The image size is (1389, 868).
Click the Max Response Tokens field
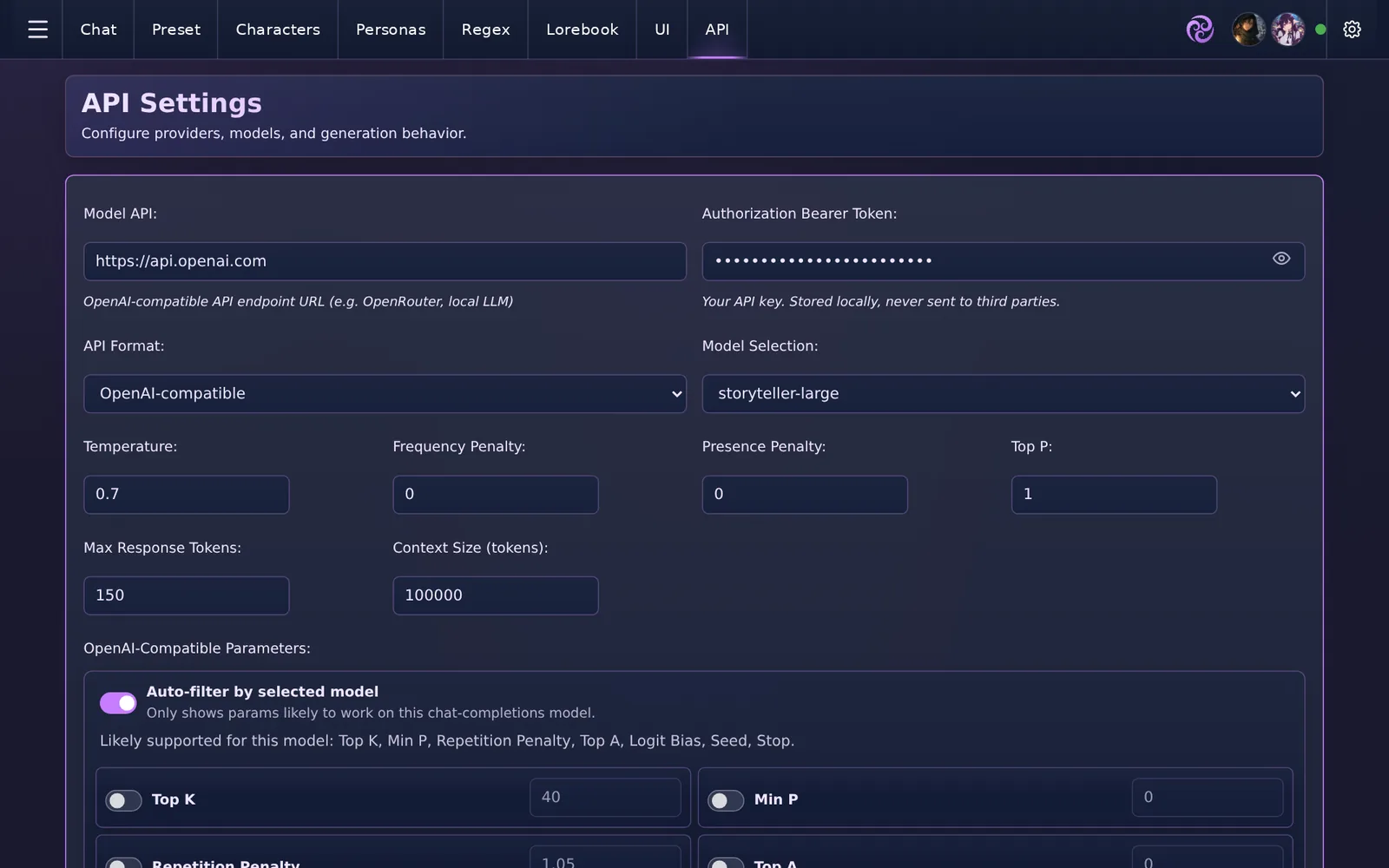tap(187, 595)
